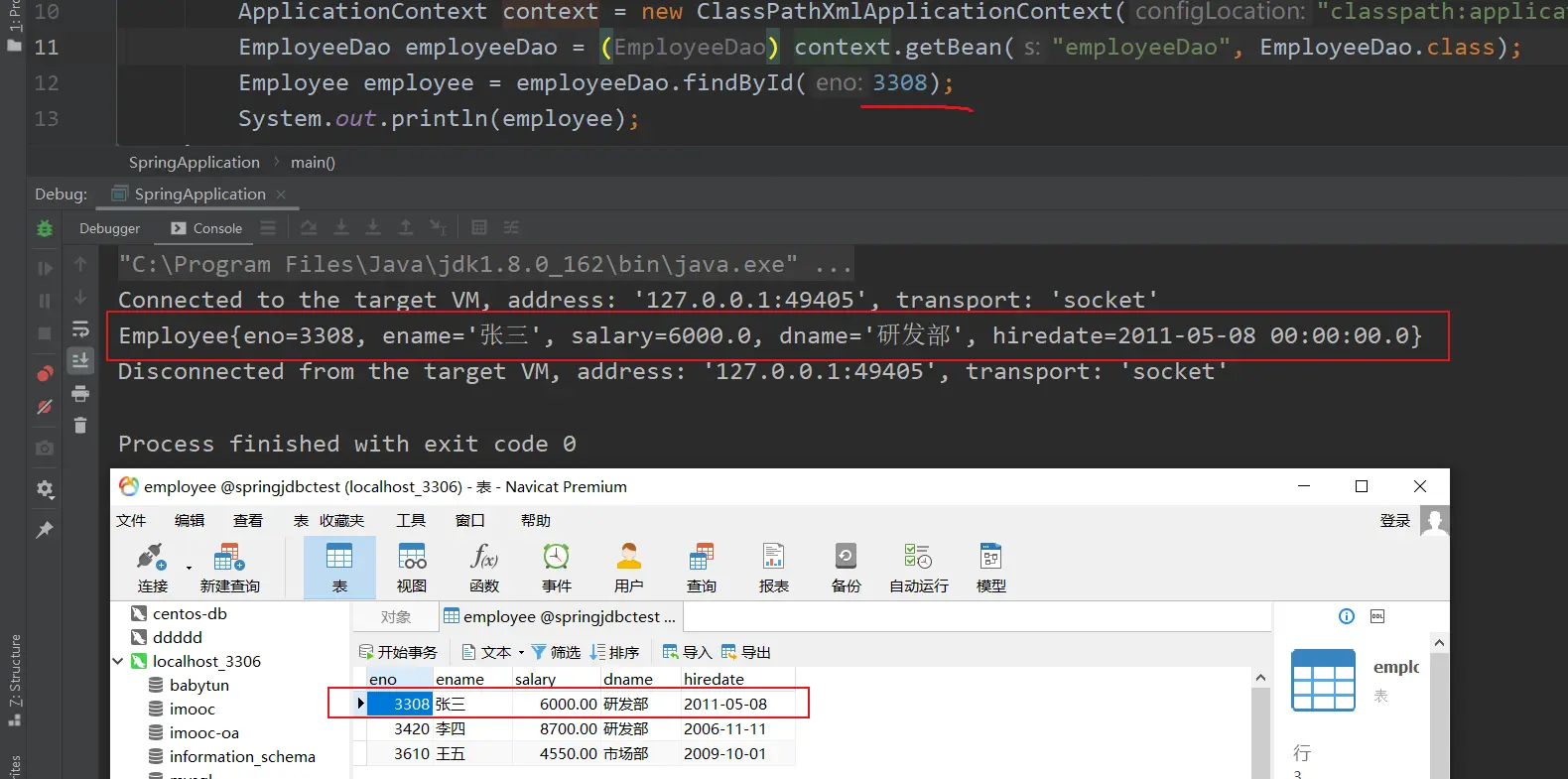Switch to the Debugger tab

(x=109, y=228)
